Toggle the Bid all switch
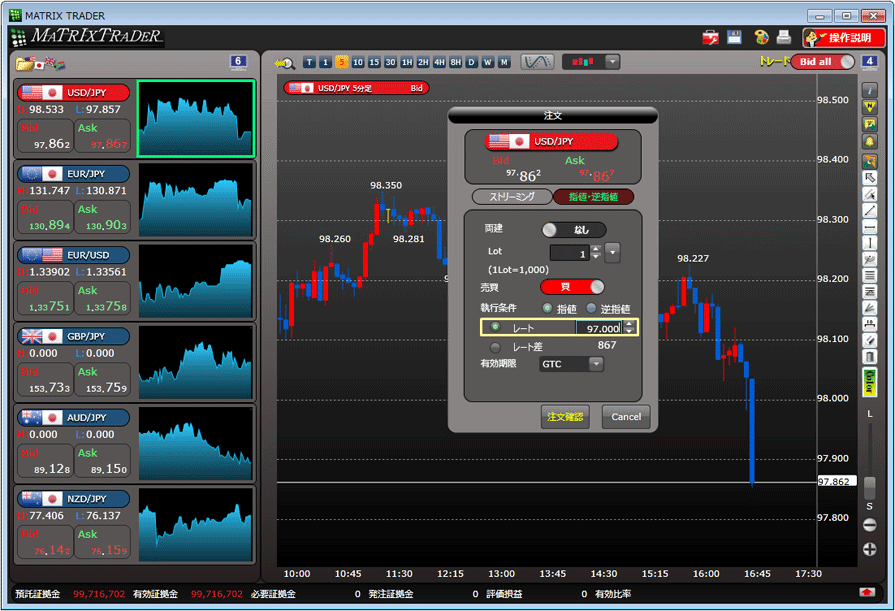The image size is (895, 611). tap(823, 62)
